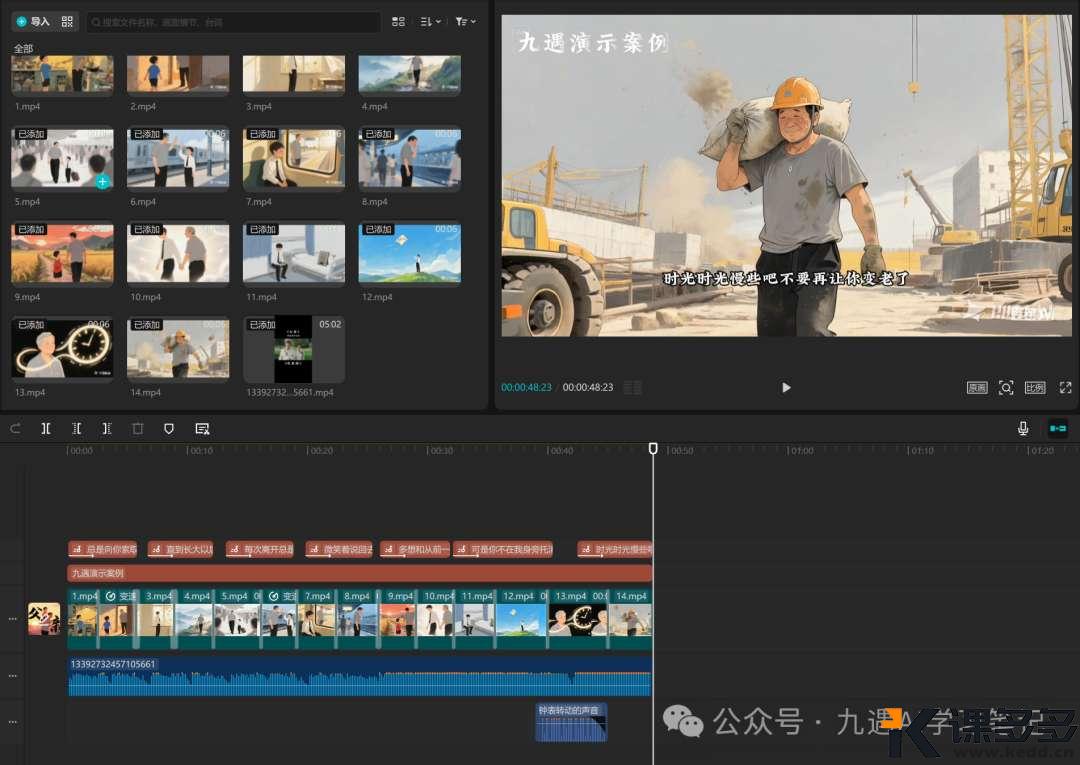Screen dimensions: 1080x765
Task: Open the 比例 aspect ratio menu
Action: click(1035, 387)
